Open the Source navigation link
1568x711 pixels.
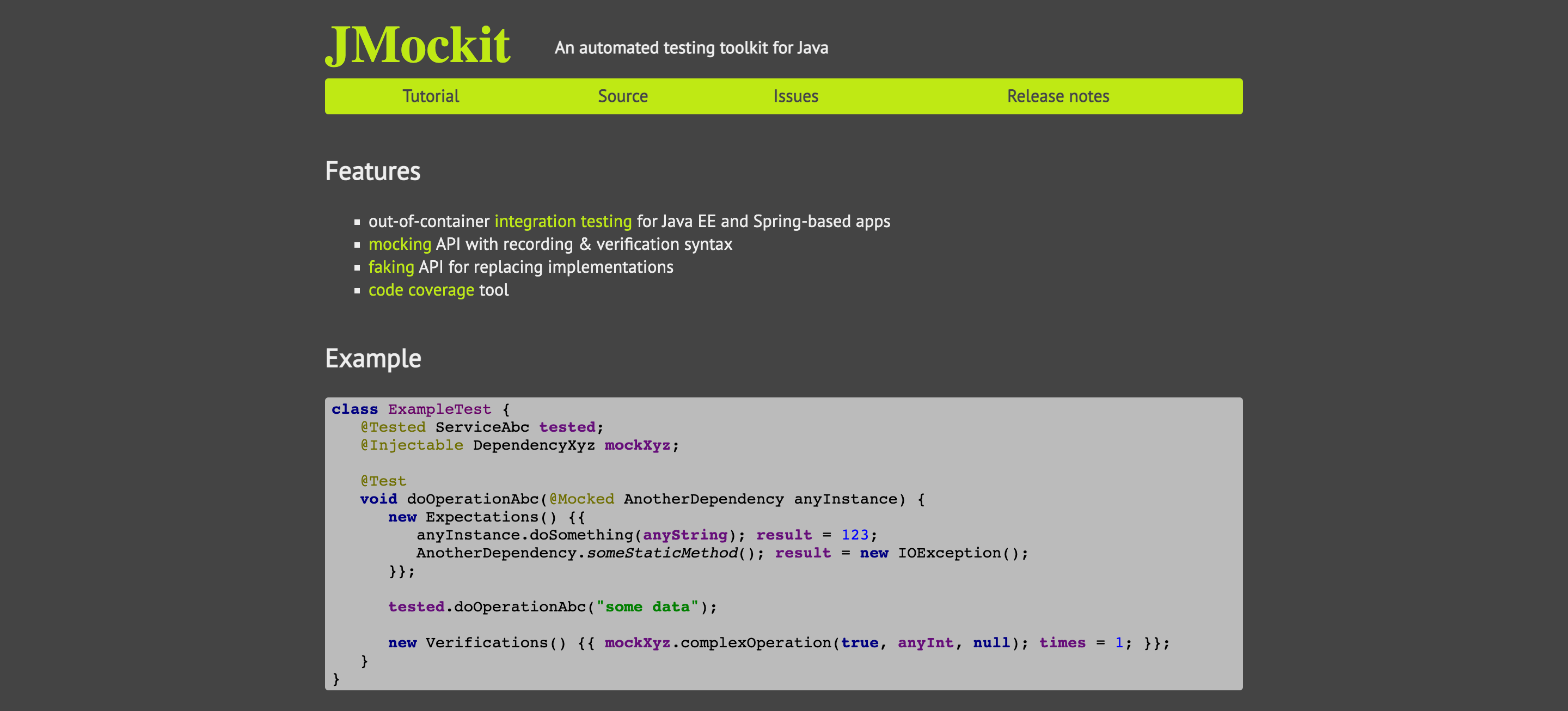coord(623,96)
